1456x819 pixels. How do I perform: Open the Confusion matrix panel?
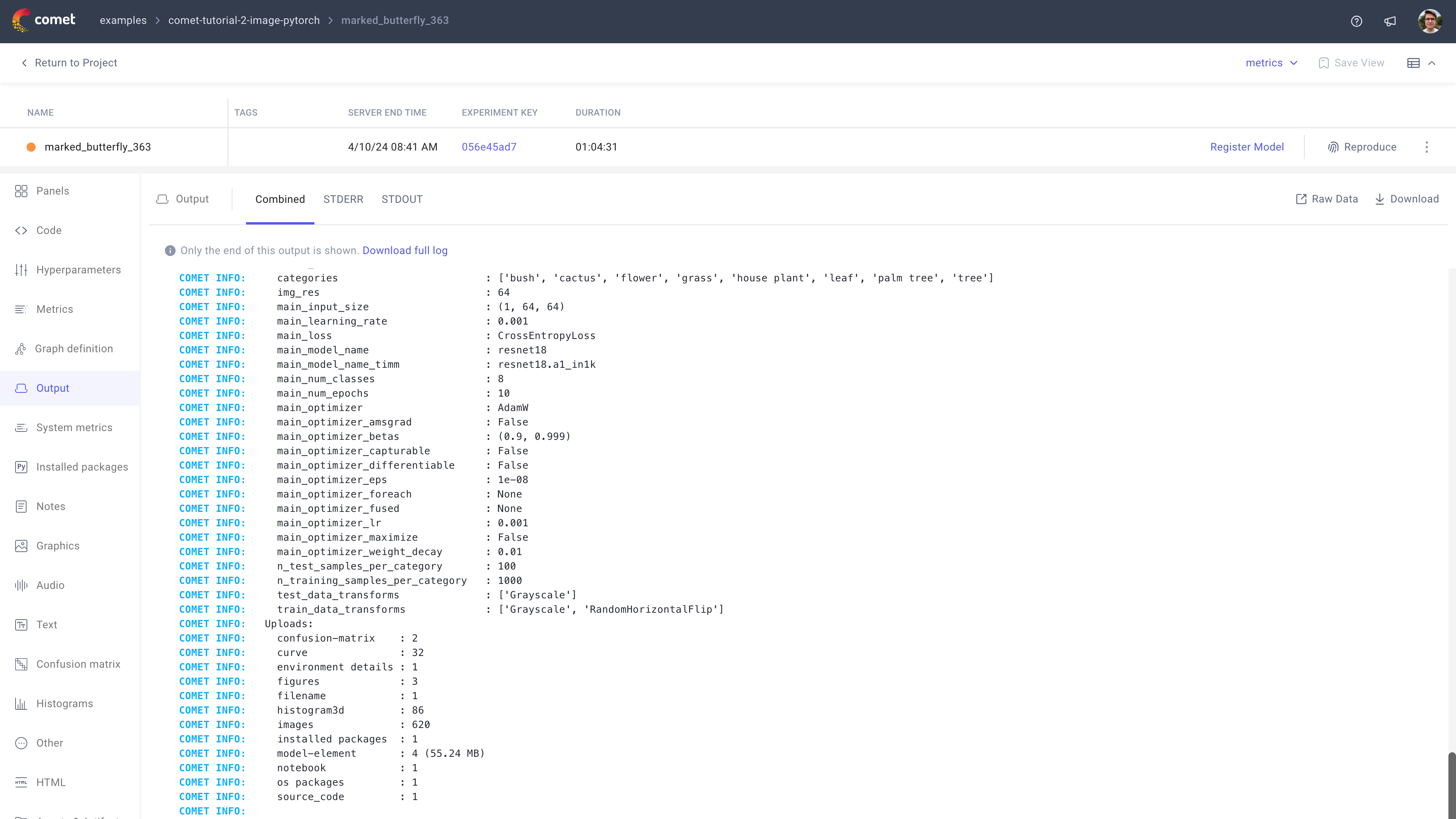coord(77,664)
